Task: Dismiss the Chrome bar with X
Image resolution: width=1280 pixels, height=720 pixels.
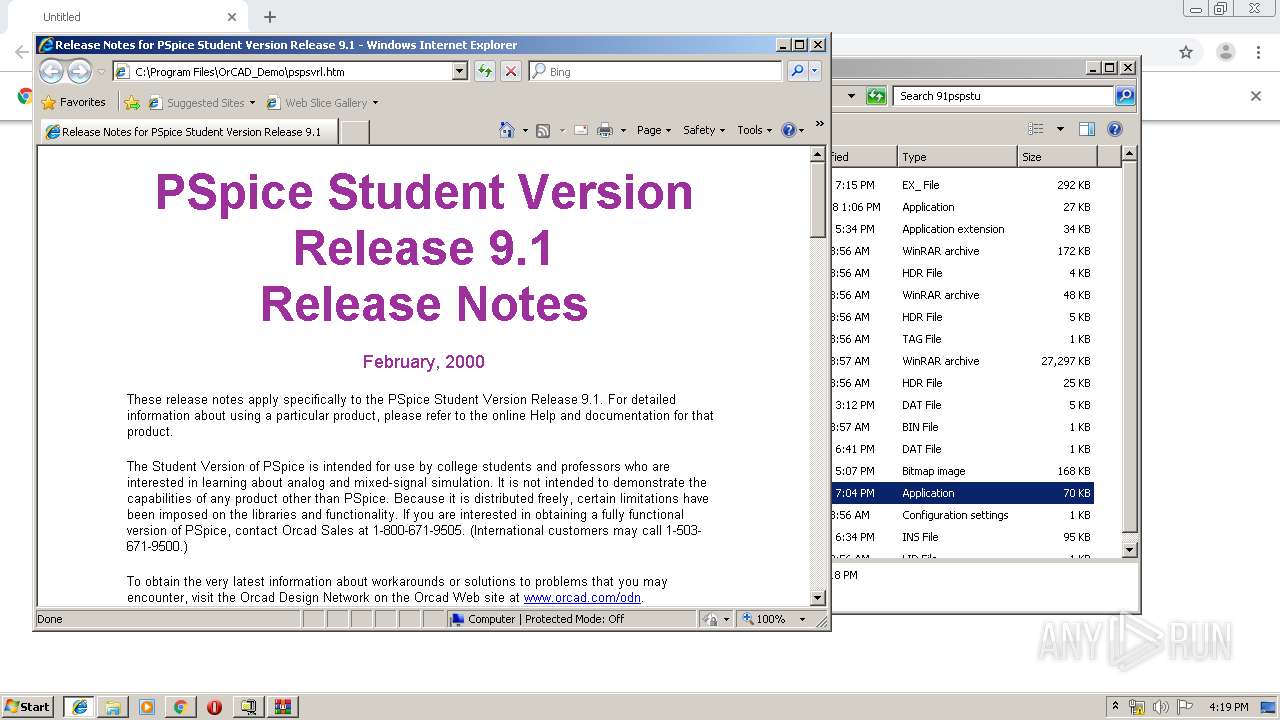Action: coord(1256,96)
